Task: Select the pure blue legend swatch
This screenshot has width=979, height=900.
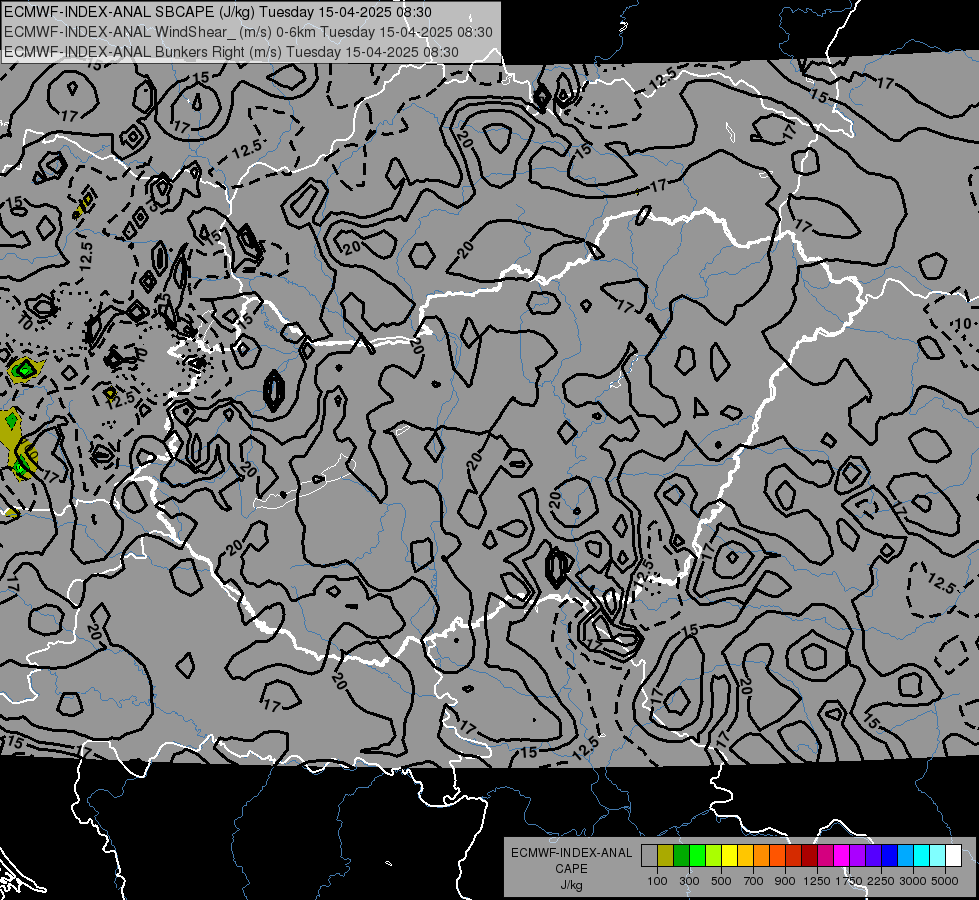Action: point(890,856)
